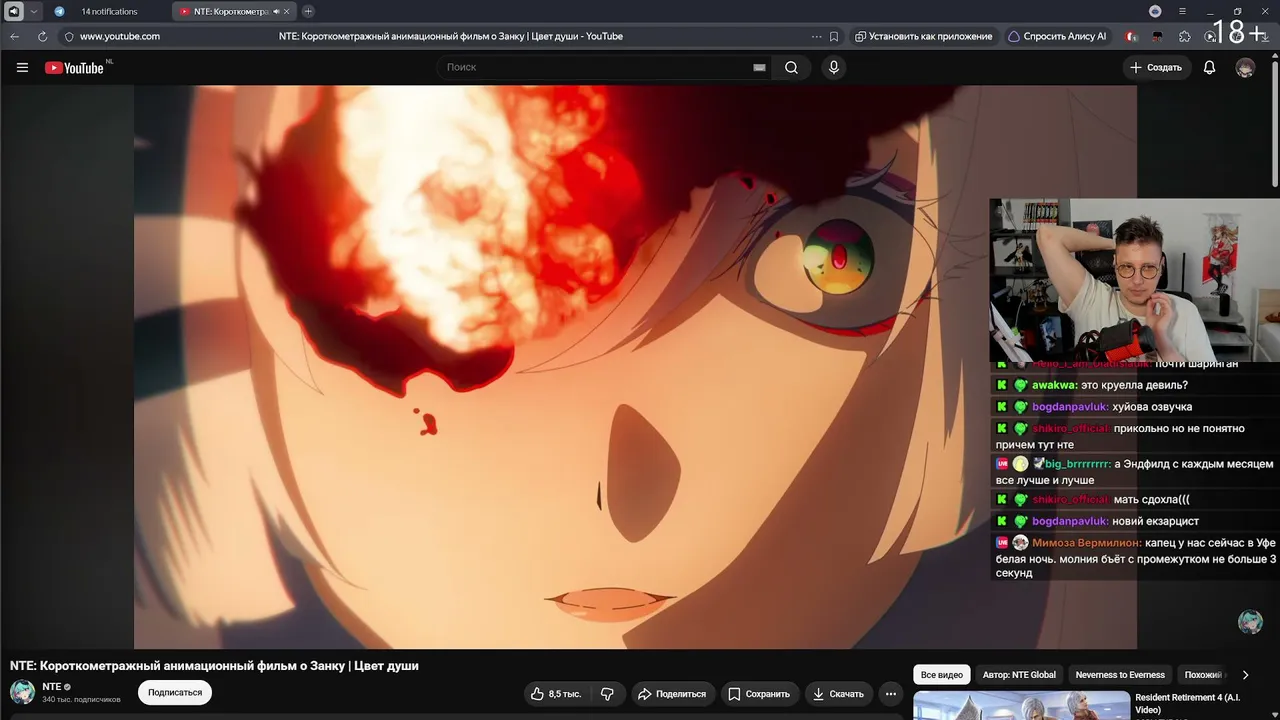Click the browser profile icon in title bar
The height and width of the screenshot is (720, 1280).
point(1155,11)
